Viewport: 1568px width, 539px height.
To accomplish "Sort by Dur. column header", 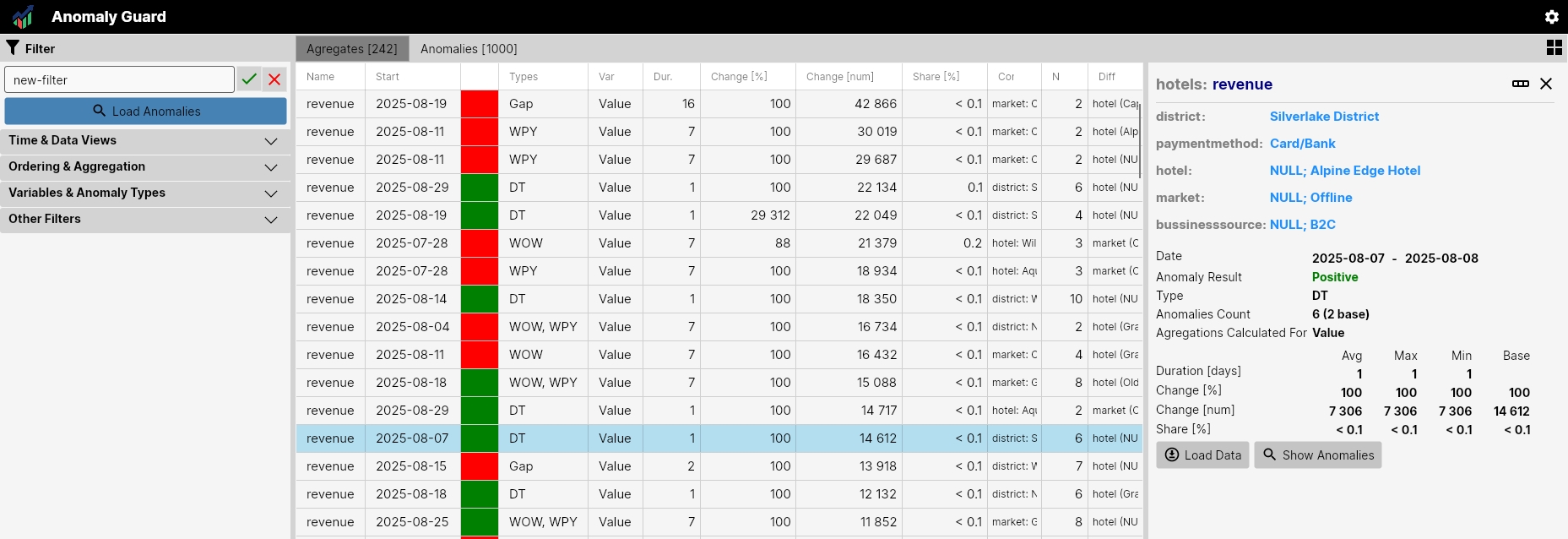I will [671, 76].
